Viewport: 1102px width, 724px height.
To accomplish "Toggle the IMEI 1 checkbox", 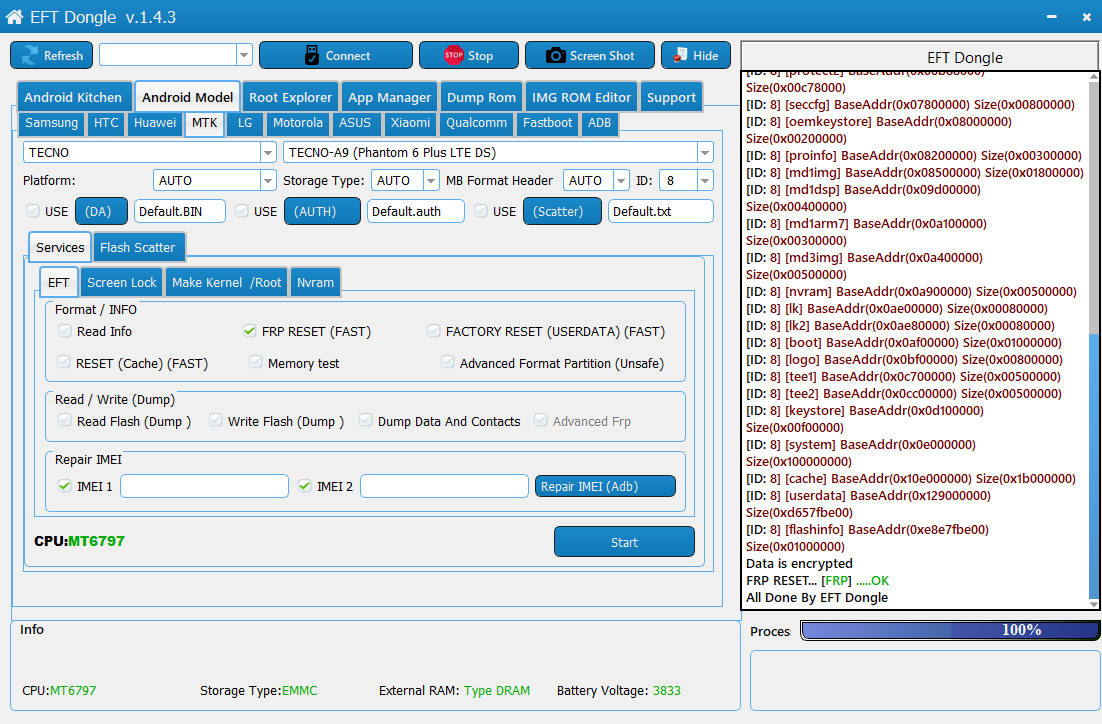I will click(65, 486).
